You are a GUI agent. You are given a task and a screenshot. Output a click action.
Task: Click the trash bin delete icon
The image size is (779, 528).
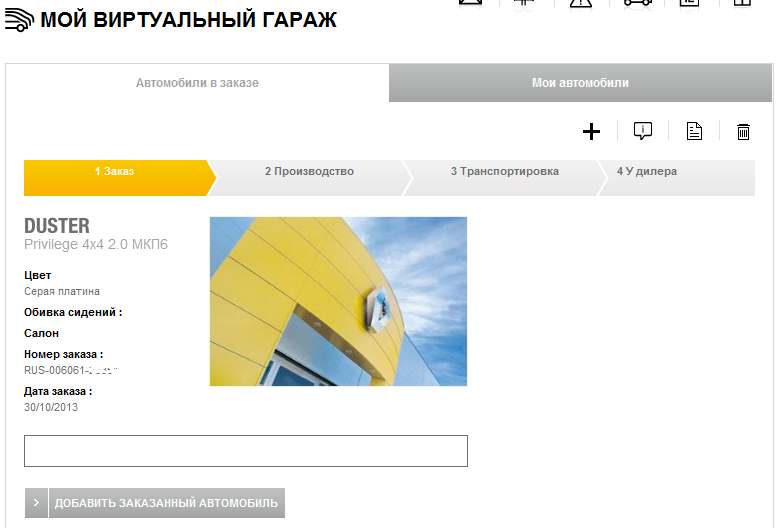click(x=743, y=132)
